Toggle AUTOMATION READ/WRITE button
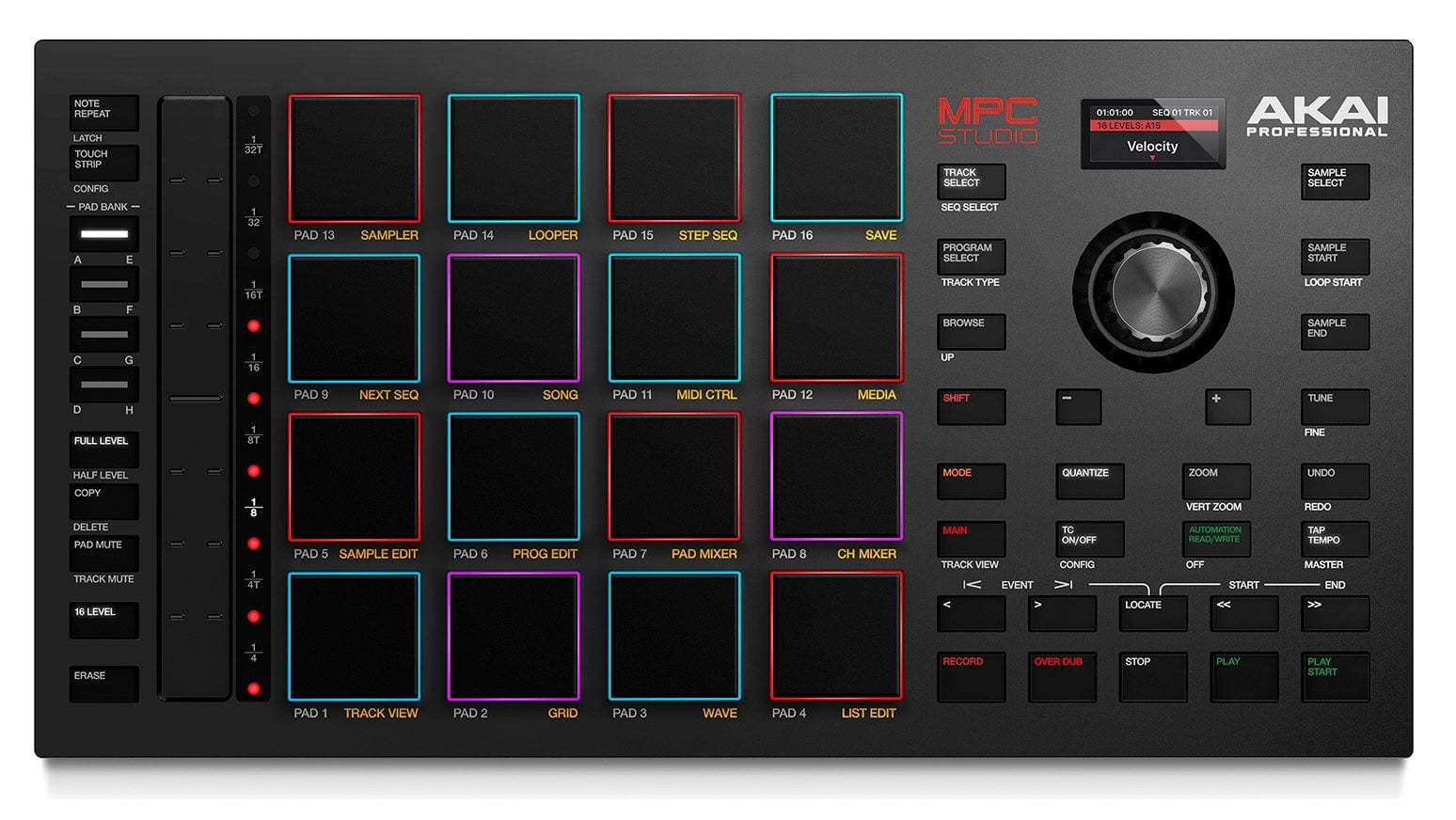Screen dimensions: 1456x820 point(1216,539)
